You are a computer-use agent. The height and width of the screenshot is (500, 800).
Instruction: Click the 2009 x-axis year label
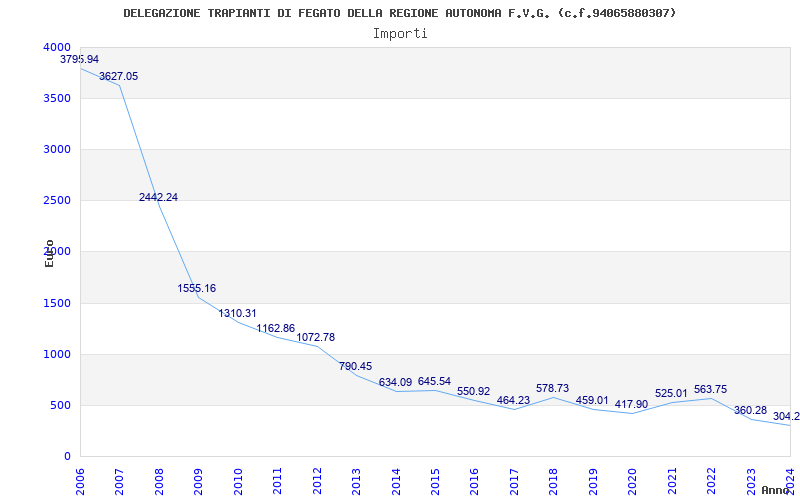tap(198, 481)
